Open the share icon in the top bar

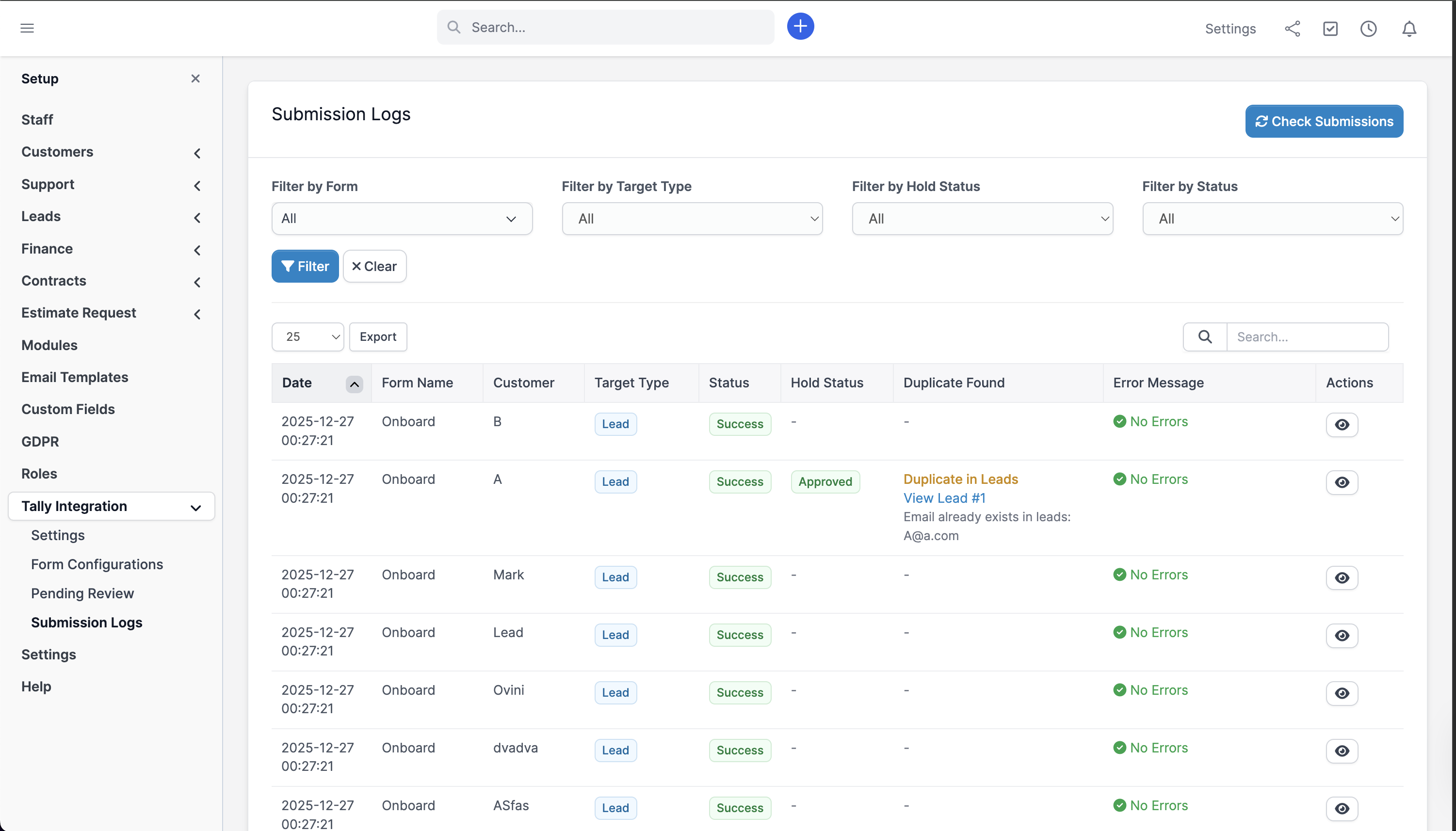(x=1292, y=28)
